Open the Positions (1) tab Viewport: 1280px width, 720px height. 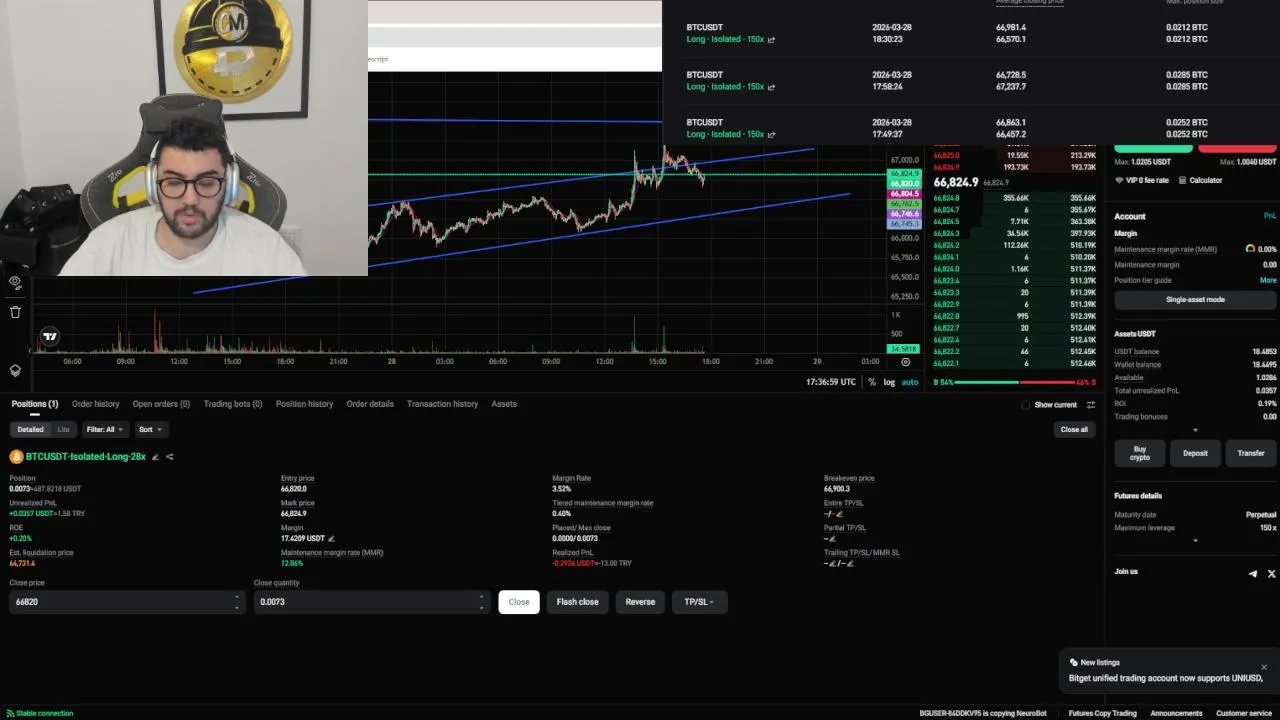point(35,404)
